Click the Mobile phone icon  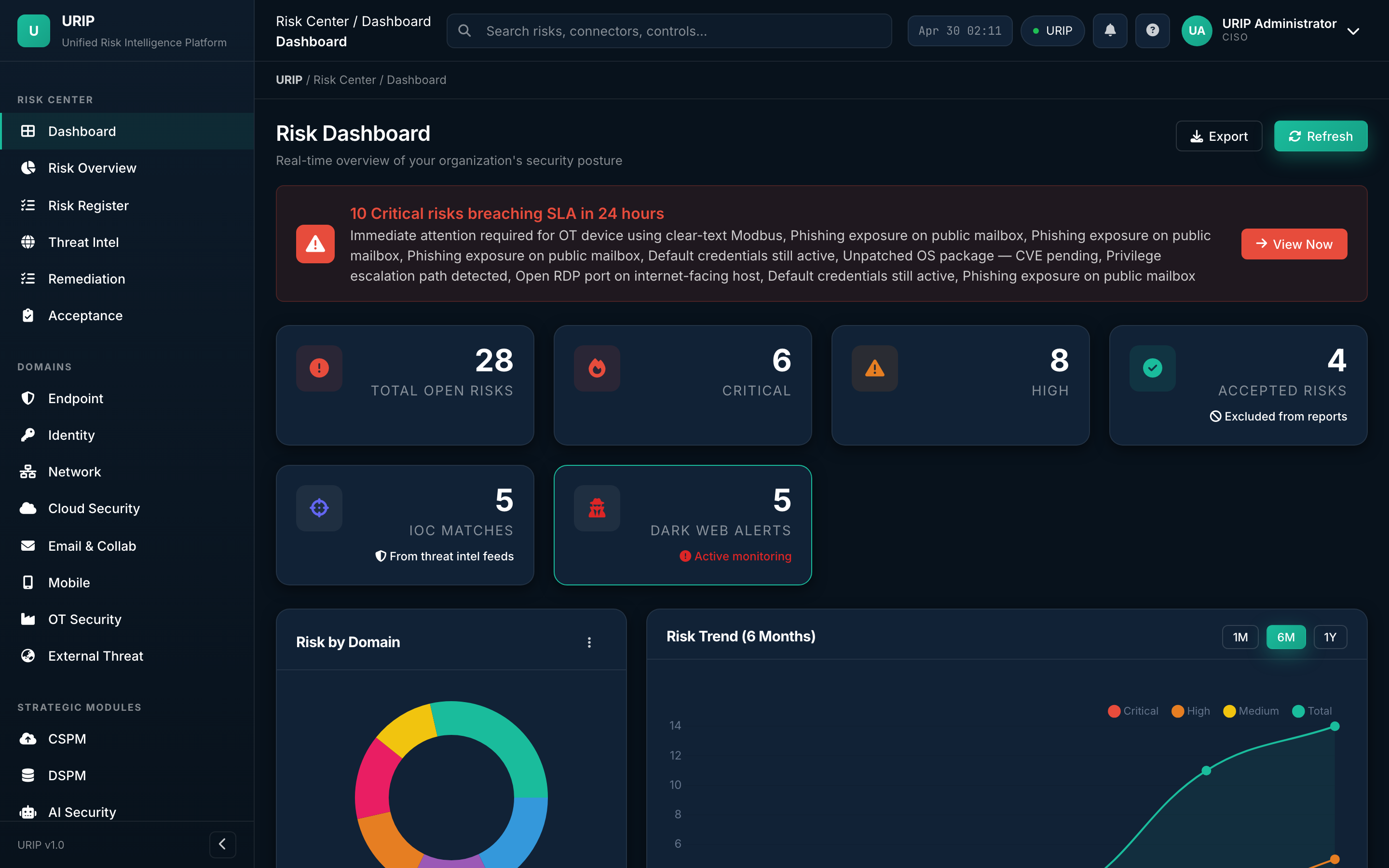click(x=27, y=582)
